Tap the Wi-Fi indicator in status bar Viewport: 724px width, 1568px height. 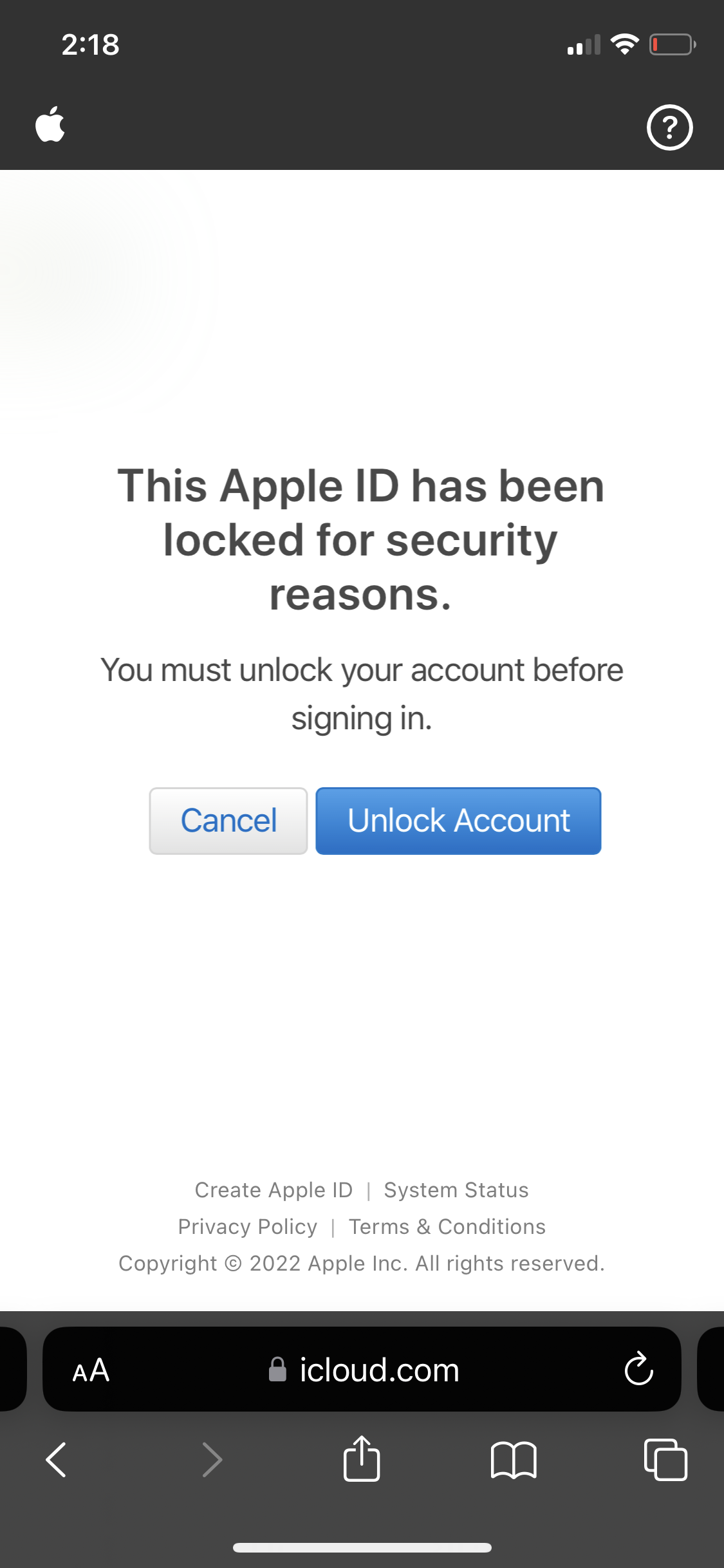[x=622, y=44]
